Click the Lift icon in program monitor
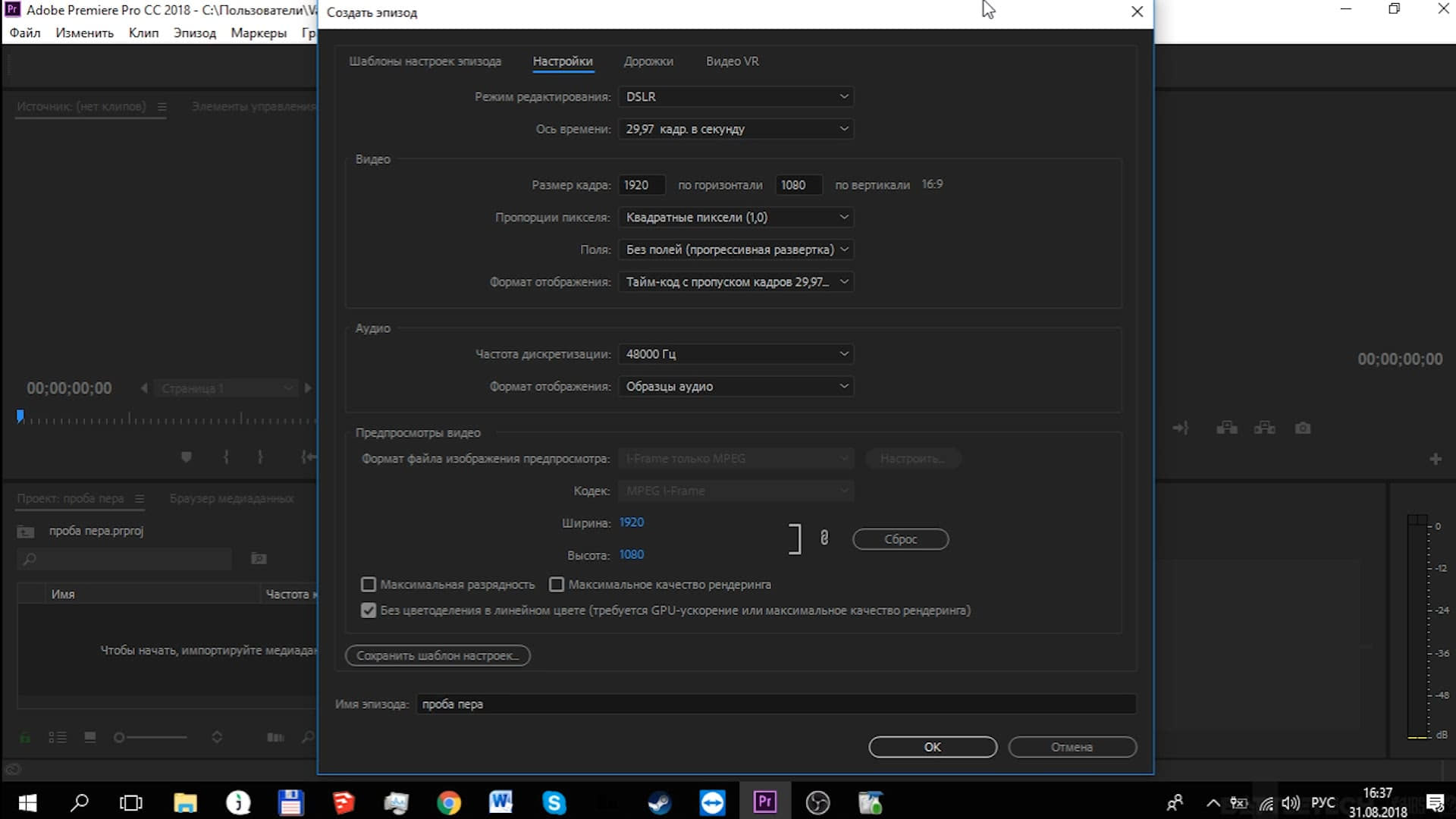The image size is (1456, 819). point(1227,428)
